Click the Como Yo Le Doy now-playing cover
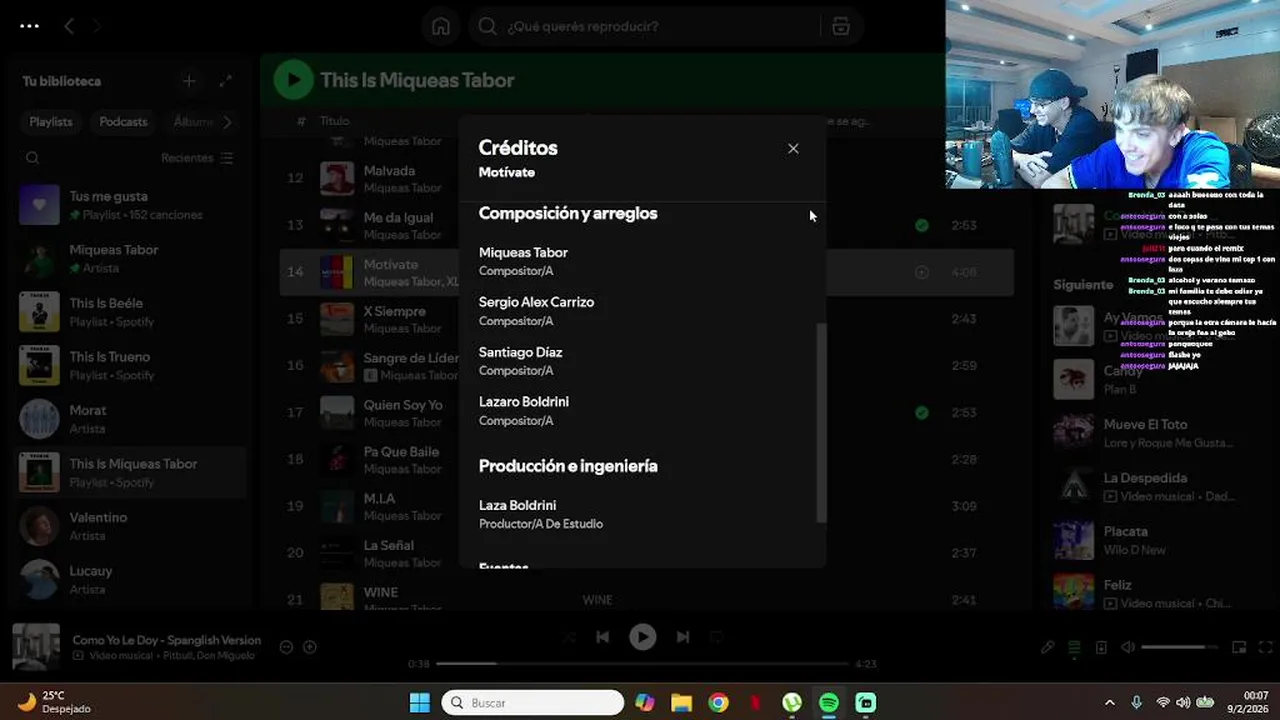The image size is (1280, 720). tap(36, 647)
